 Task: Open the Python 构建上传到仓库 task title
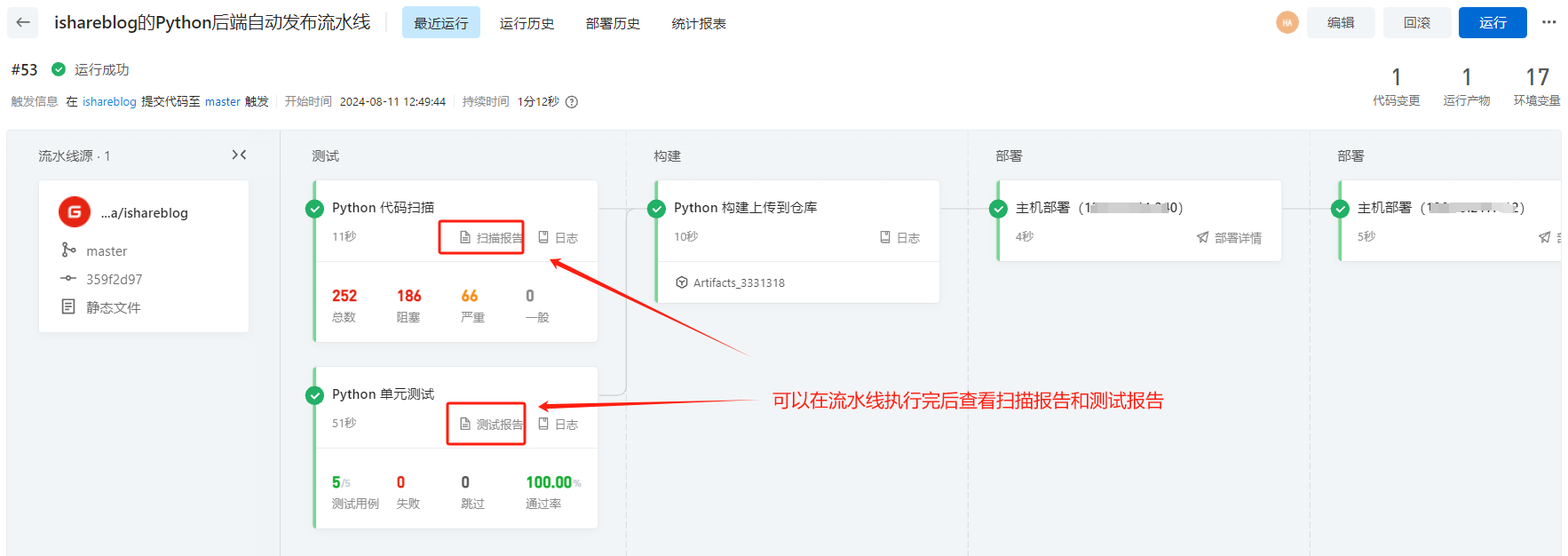746,207
